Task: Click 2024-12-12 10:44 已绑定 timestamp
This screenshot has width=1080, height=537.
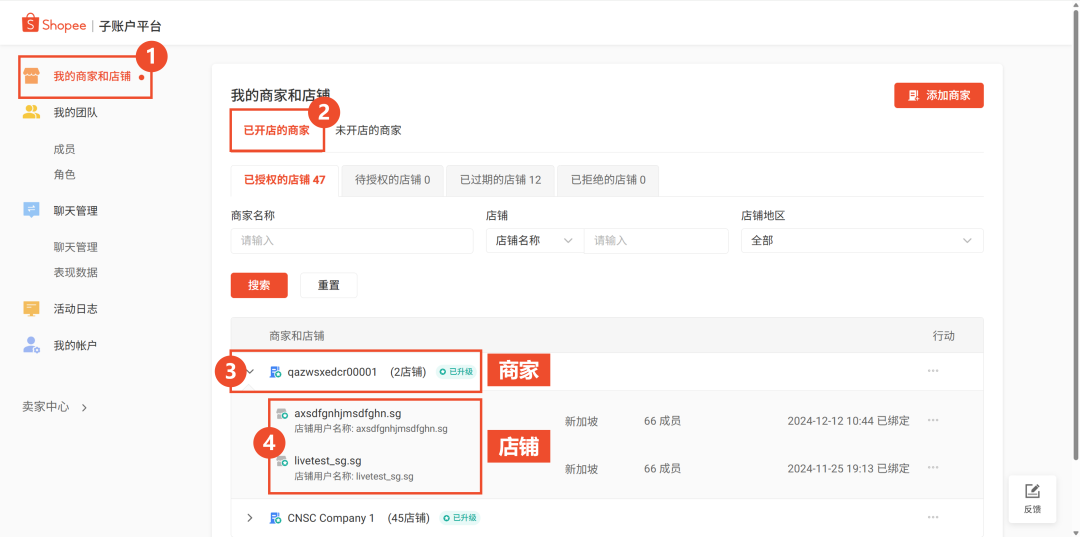Action: (849, 421)
